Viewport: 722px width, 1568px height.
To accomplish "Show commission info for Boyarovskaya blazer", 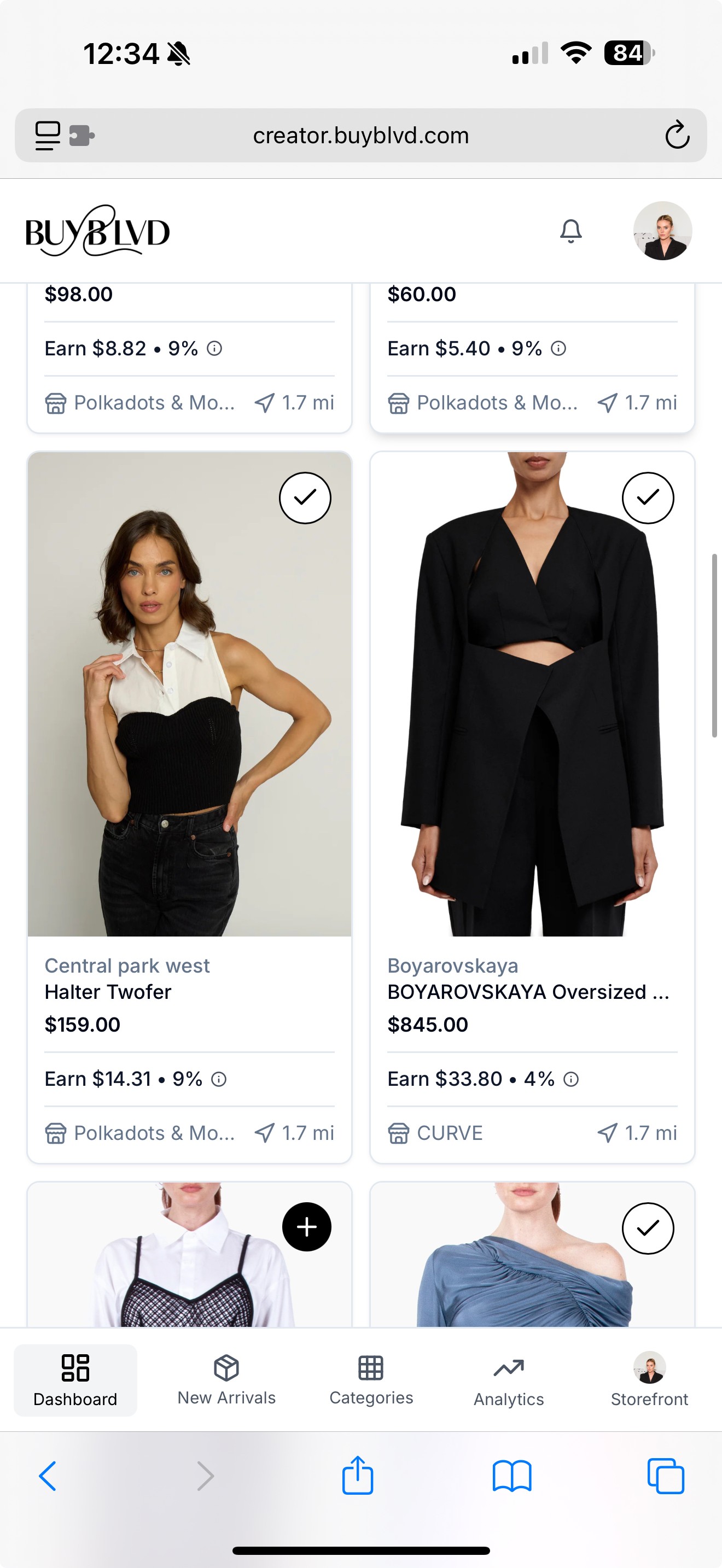I will click(x=571, y=1079).
